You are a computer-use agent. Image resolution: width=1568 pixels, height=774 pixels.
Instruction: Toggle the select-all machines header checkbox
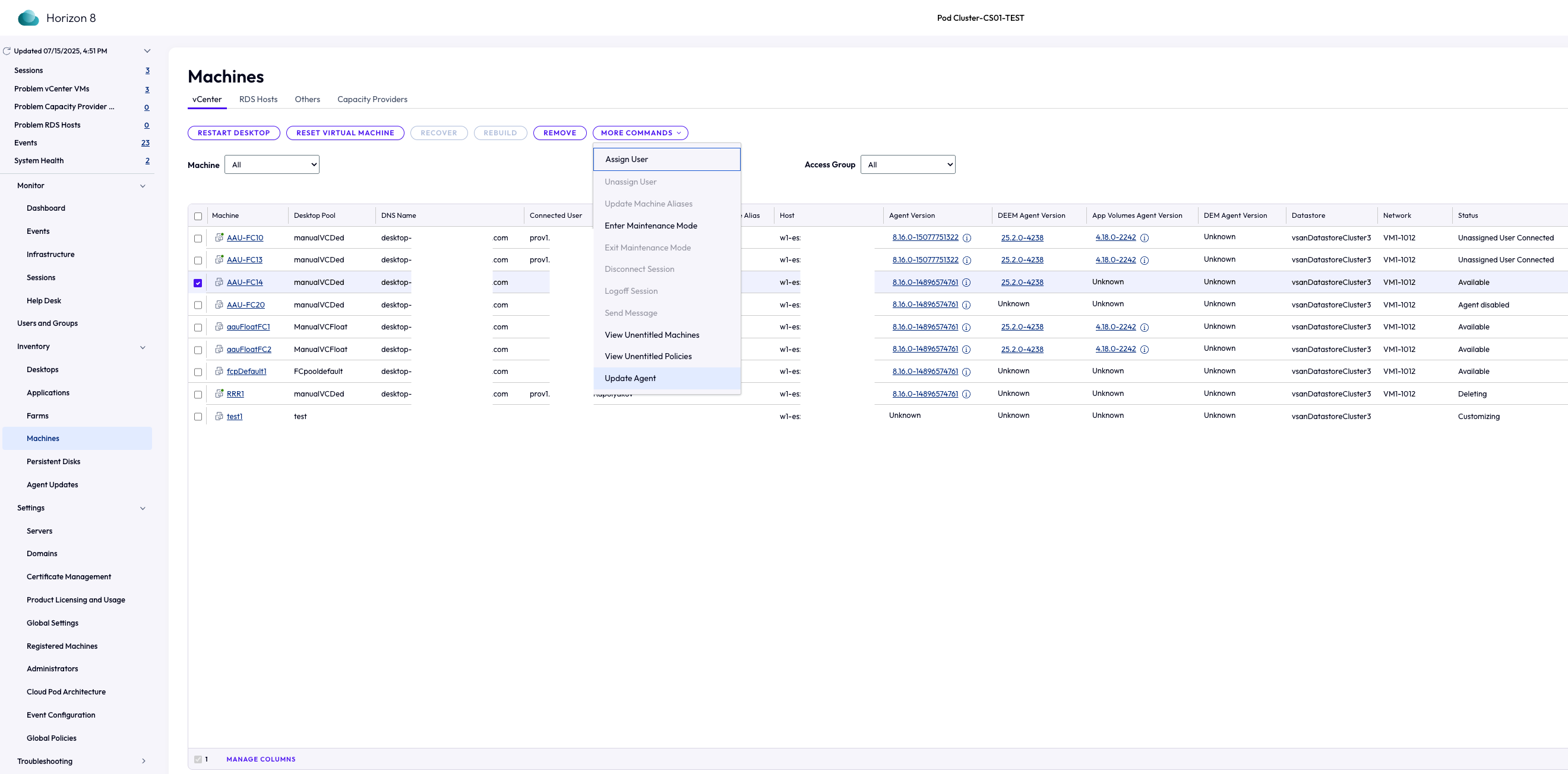[x=198, y=216]
